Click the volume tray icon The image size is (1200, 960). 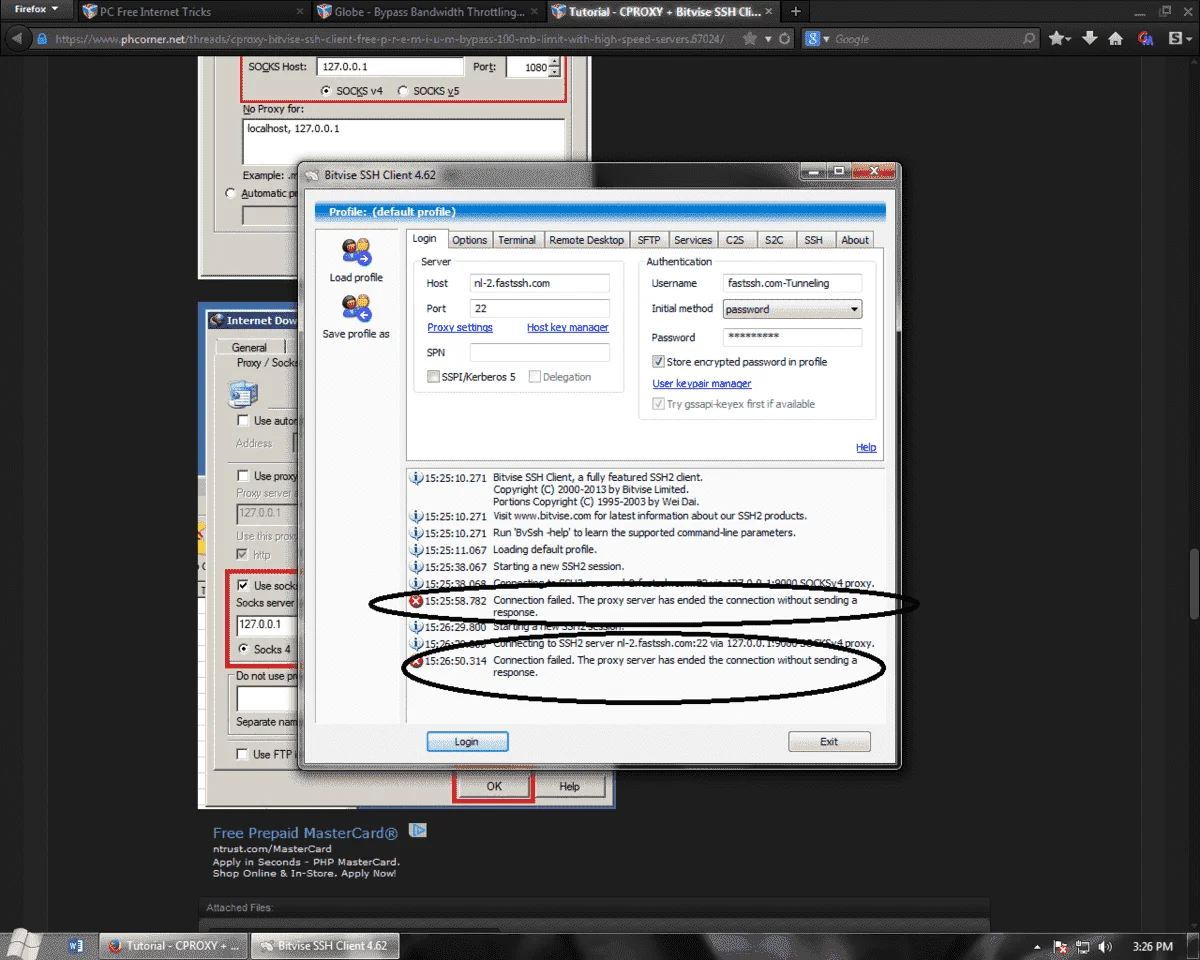1105,946
